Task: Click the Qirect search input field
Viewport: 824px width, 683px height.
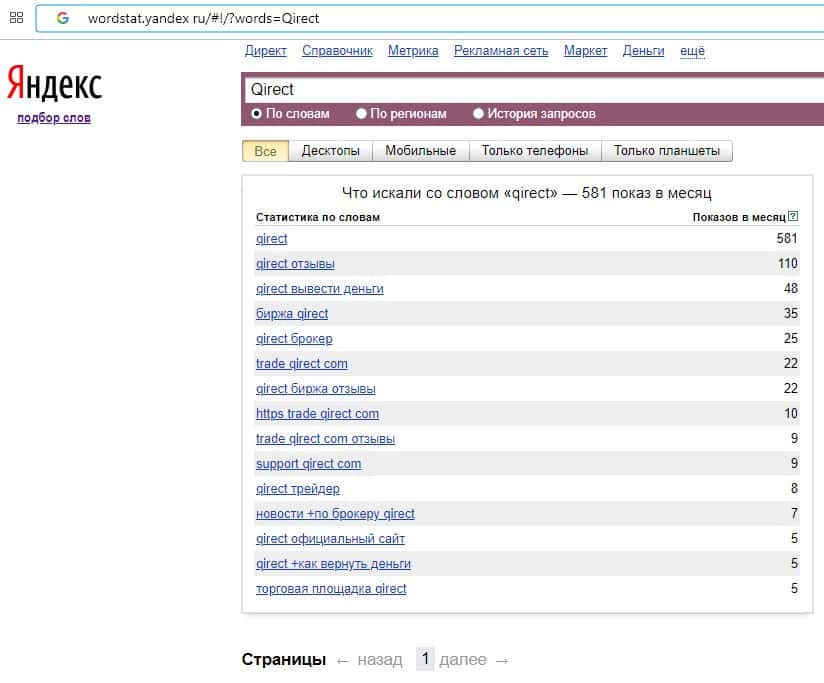Action: click(530, 89)
